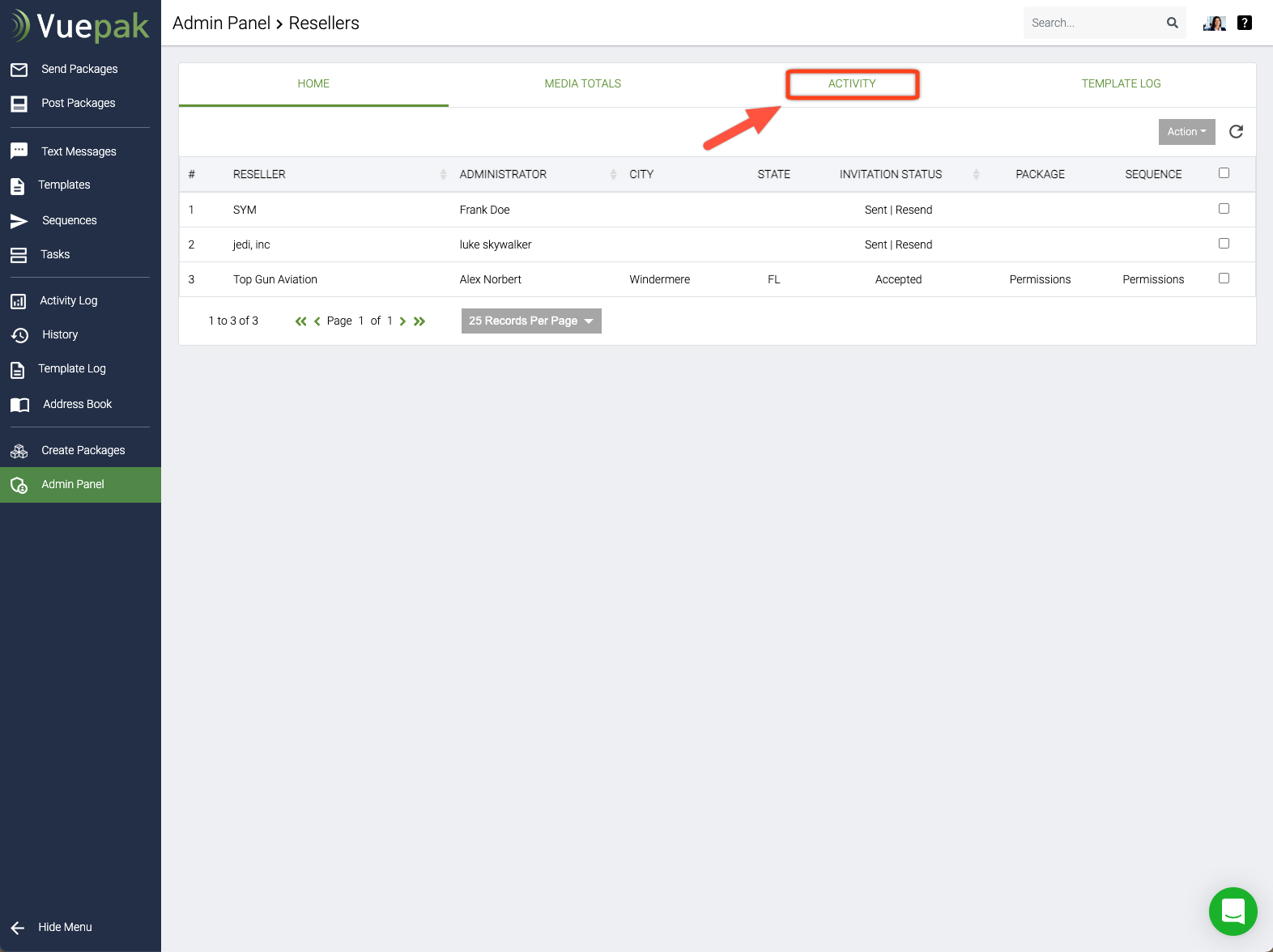The height and width of the screenshot is (952, 1273).
Task: Click the Post Packages sidebar icon
Action: (x=19, y=104)
